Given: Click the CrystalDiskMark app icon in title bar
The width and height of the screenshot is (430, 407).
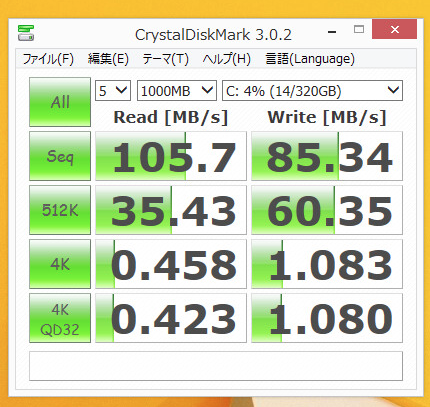Looking at the screenshot, I should (x=26, y=33).
